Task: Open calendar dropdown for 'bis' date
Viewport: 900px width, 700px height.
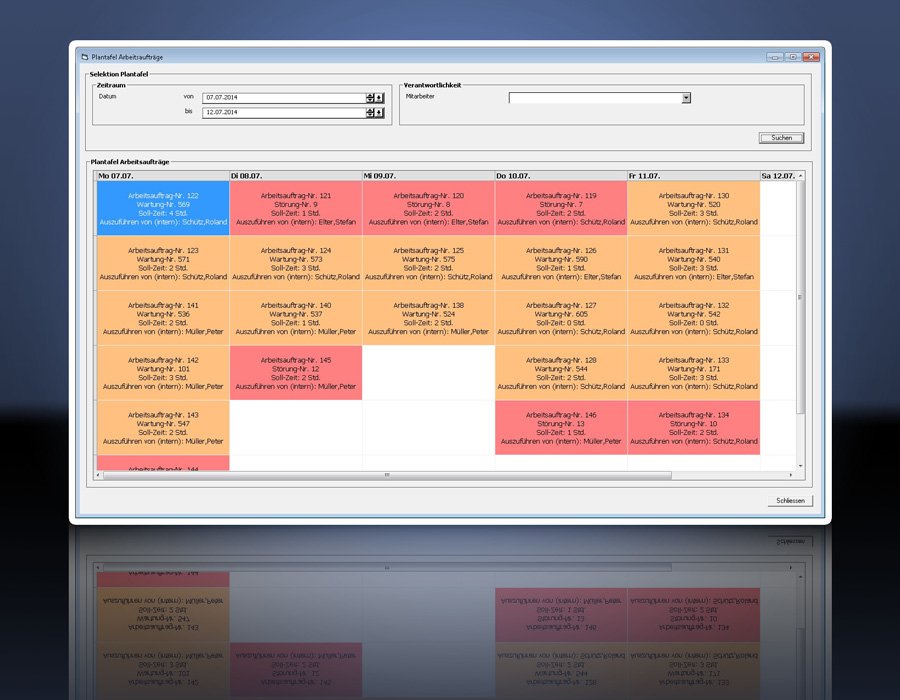Action: [379, 112]
